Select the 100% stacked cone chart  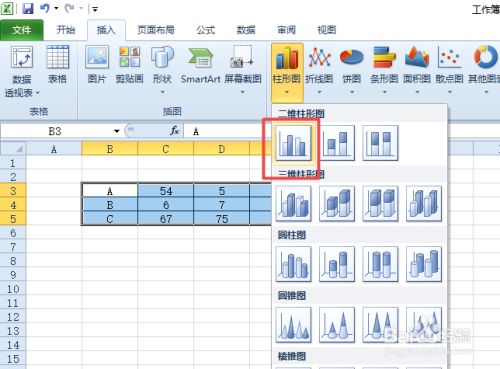click(x=380, y=325)
